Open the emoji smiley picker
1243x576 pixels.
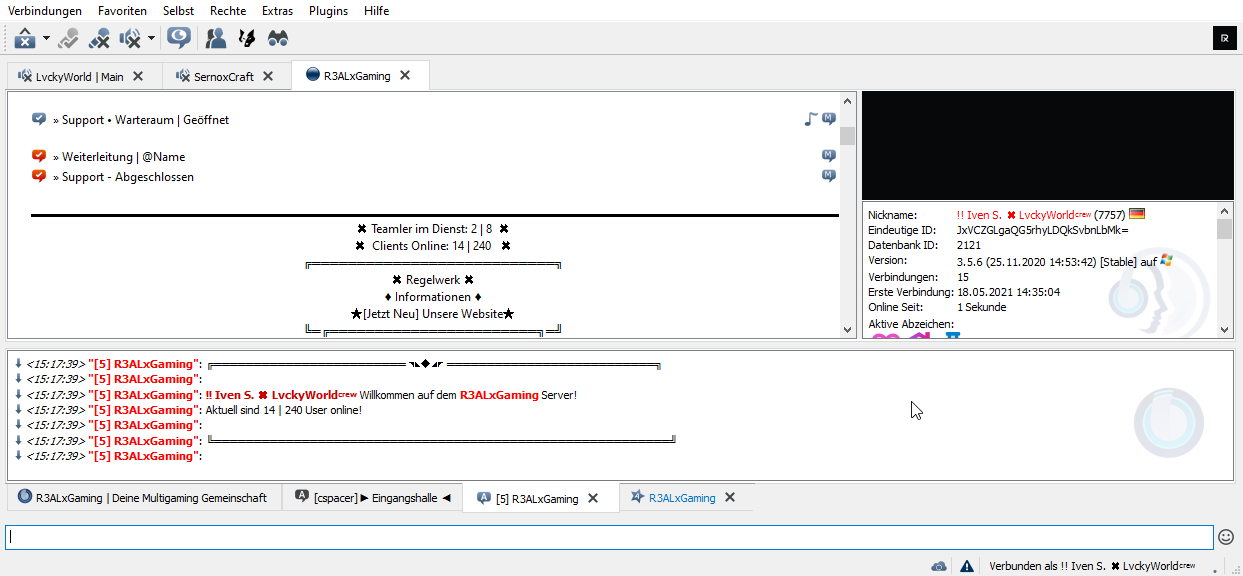coord(1226,537)
